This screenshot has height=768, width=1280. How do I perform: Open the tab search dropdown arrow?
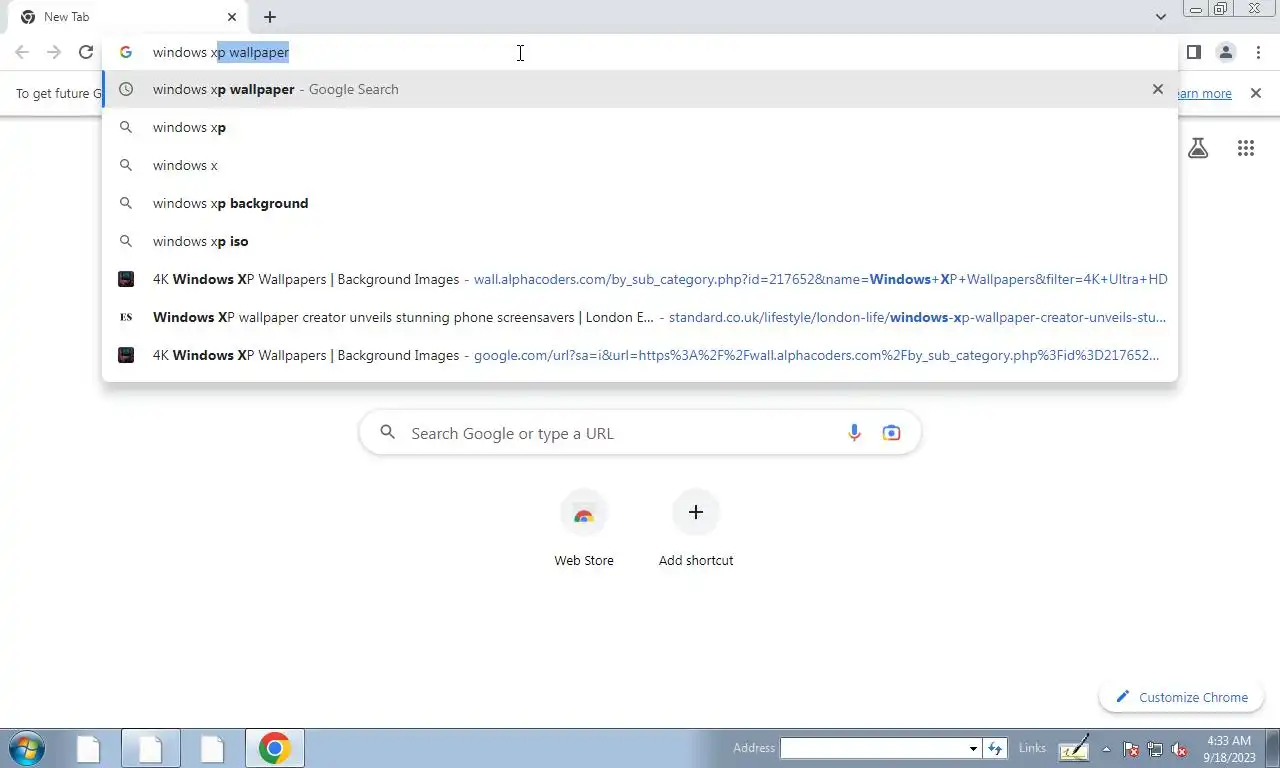[x=1160, y=17]
